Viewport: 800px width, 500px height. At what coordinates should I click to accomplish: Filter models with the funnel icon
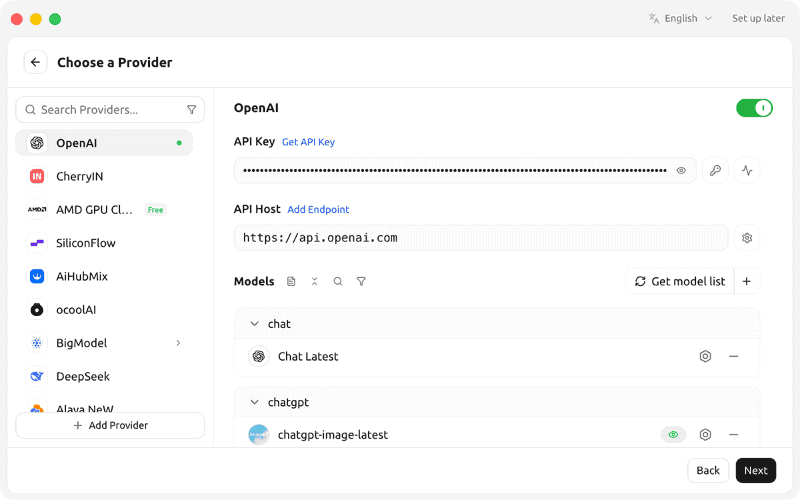pos(361,281)
